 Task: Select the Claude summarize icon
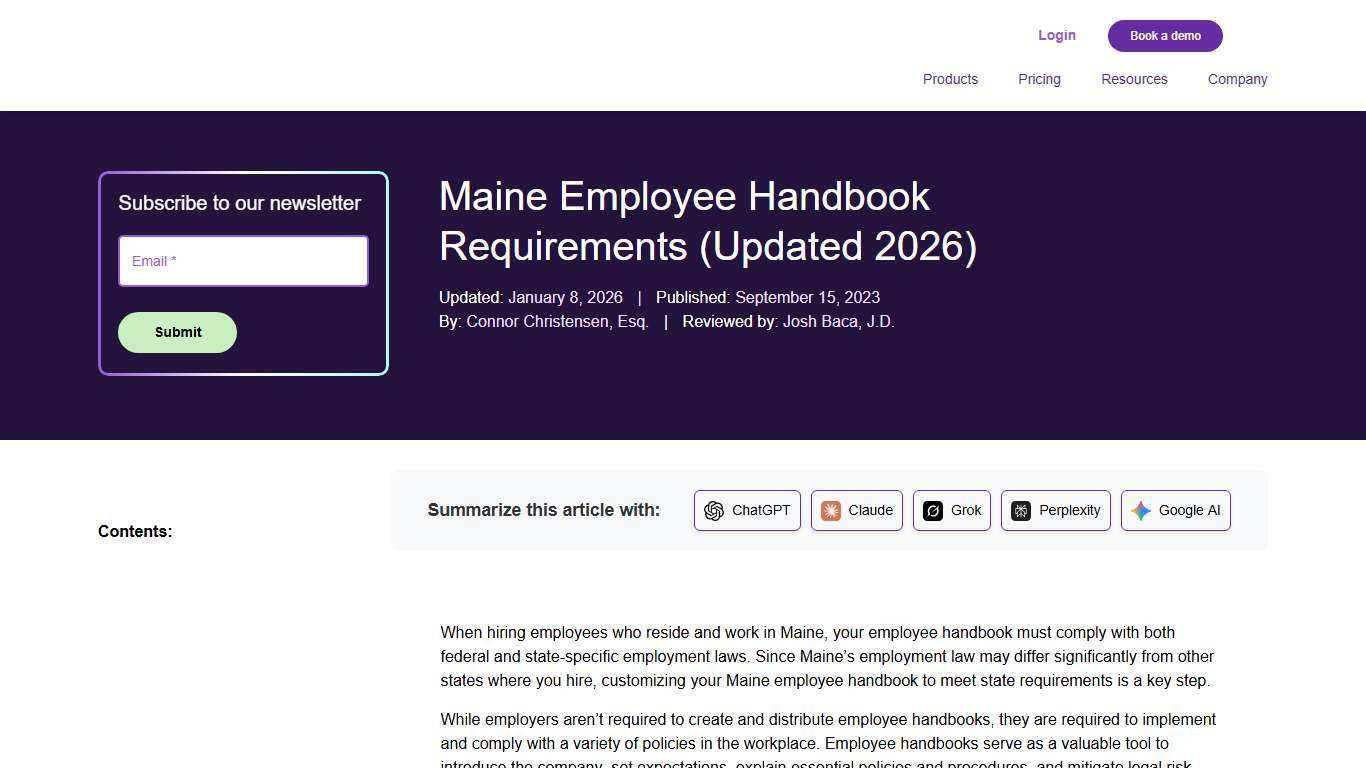pos(831,510)
